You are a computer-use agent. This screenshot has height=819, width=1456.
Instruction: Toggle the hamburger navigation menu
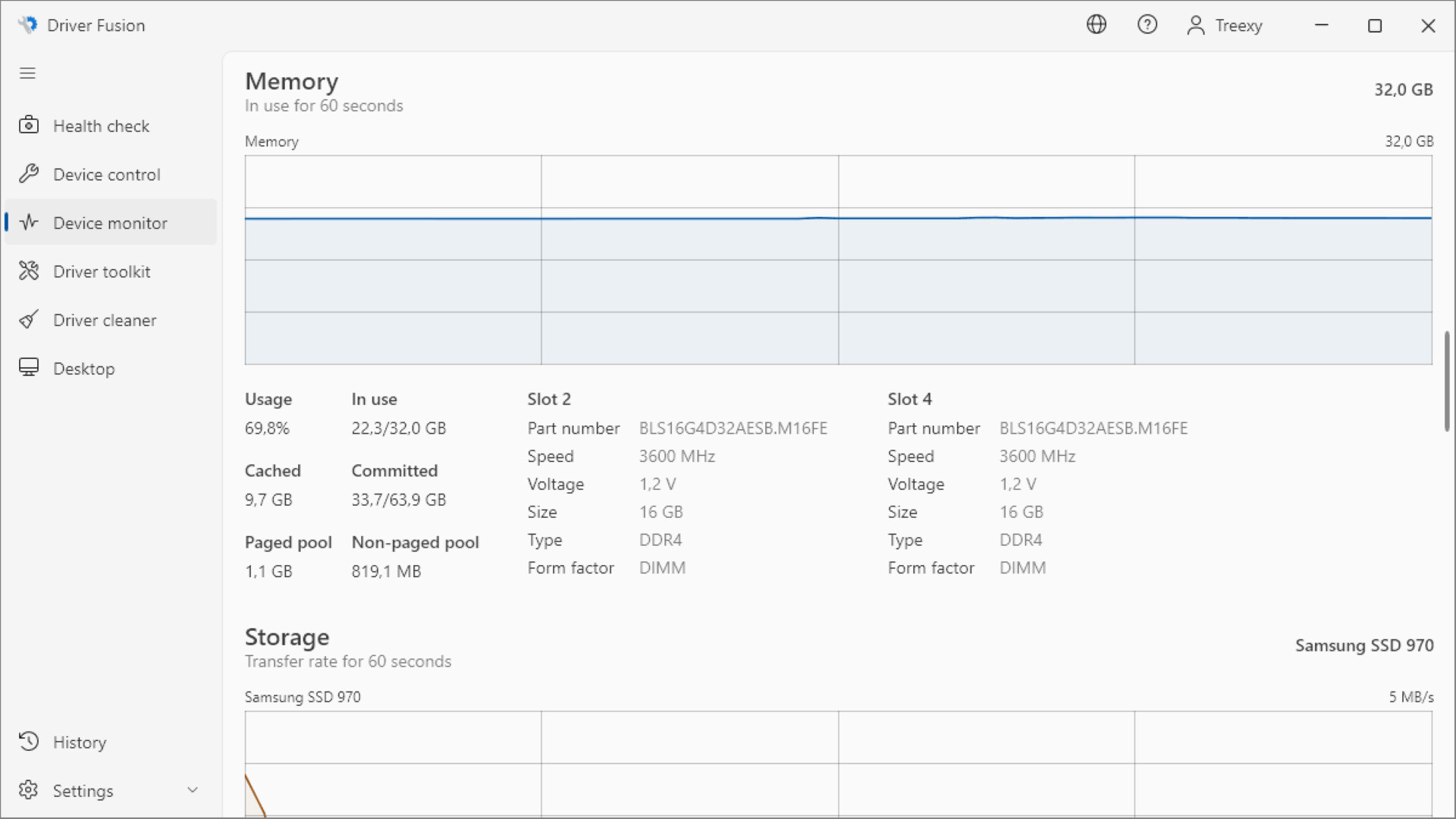coord(27,73)
